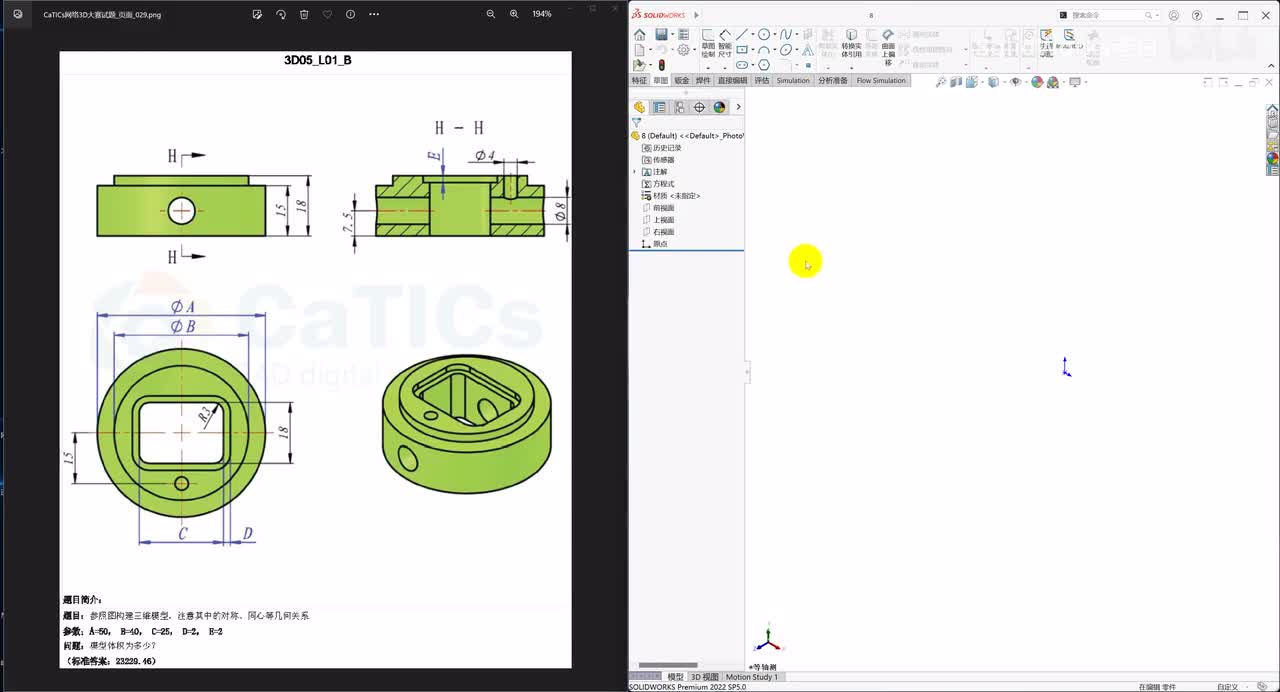This screenshot has height=692, width=1280.
Task: Open Motion Study 1 bottom tab
Action: [752, 677]
